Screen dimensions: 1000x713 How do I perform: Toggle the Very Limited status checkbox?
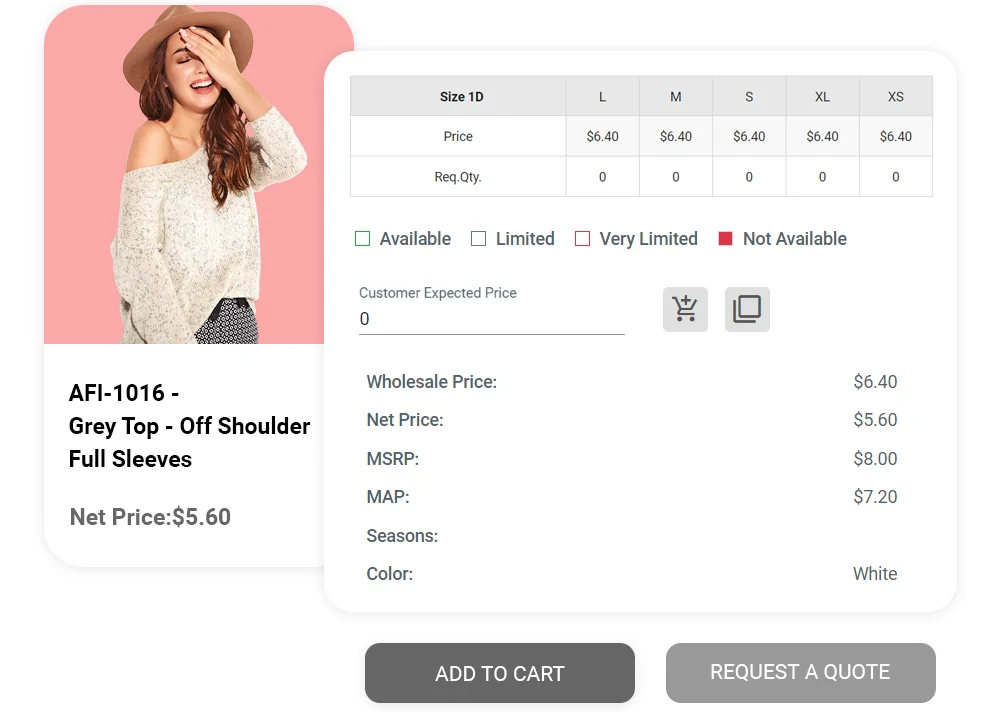583,239
